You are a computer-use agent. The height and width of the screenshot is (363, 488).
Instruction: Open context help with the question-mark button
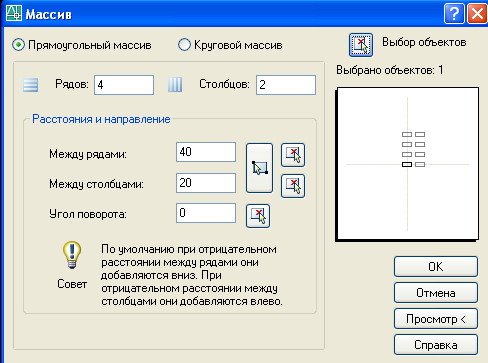point(454,14)
